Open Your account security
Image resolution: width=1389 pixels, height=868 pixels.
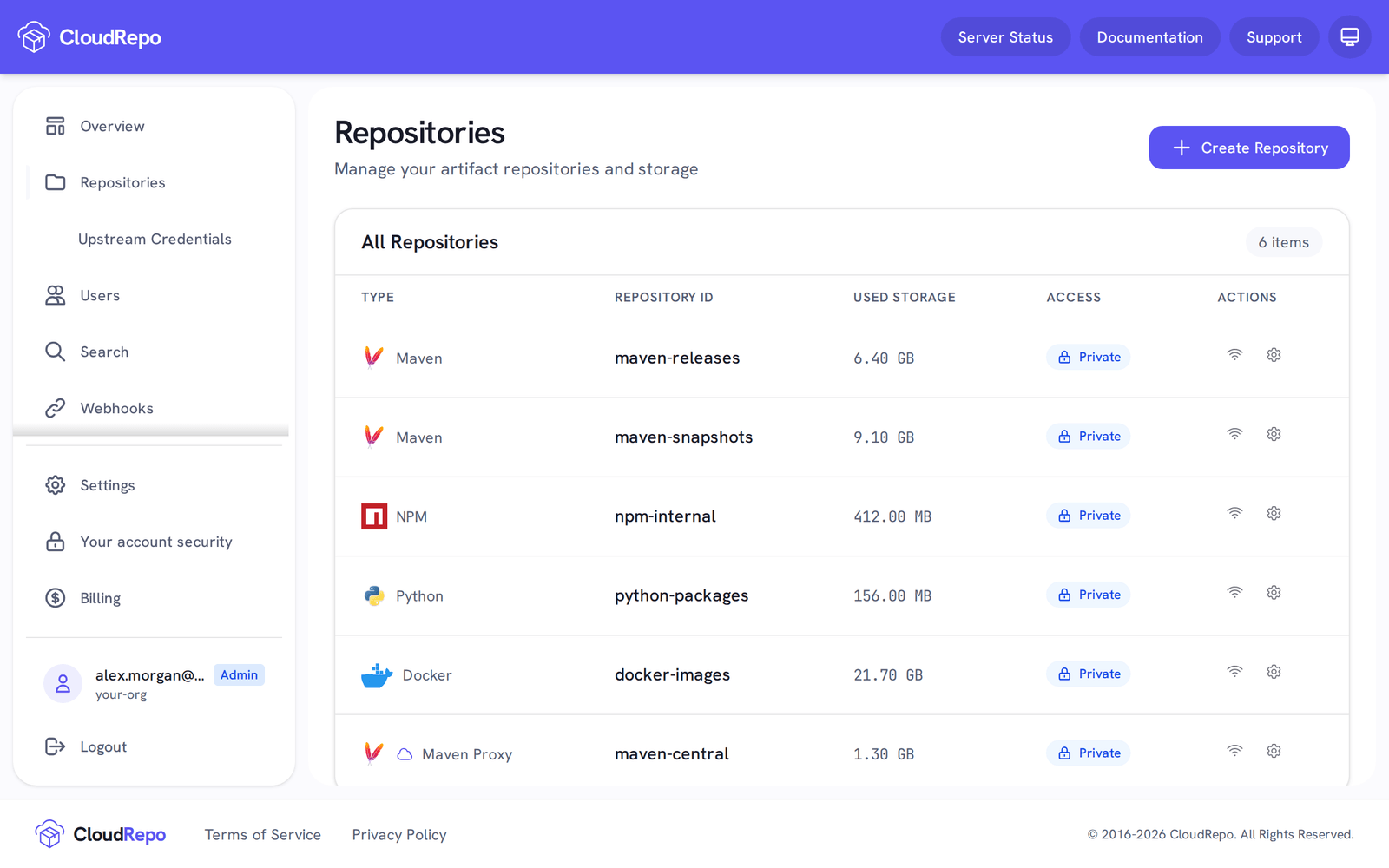click(153, 542)
